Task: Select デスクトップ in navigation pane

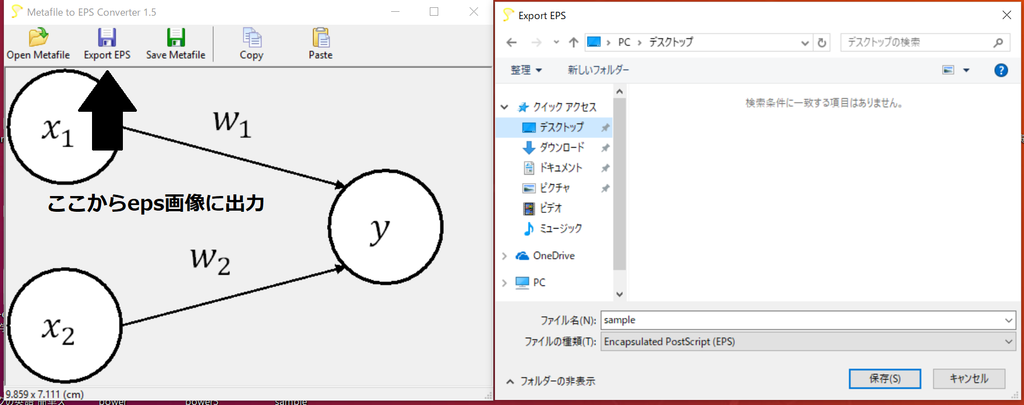Action: point(554,127)
